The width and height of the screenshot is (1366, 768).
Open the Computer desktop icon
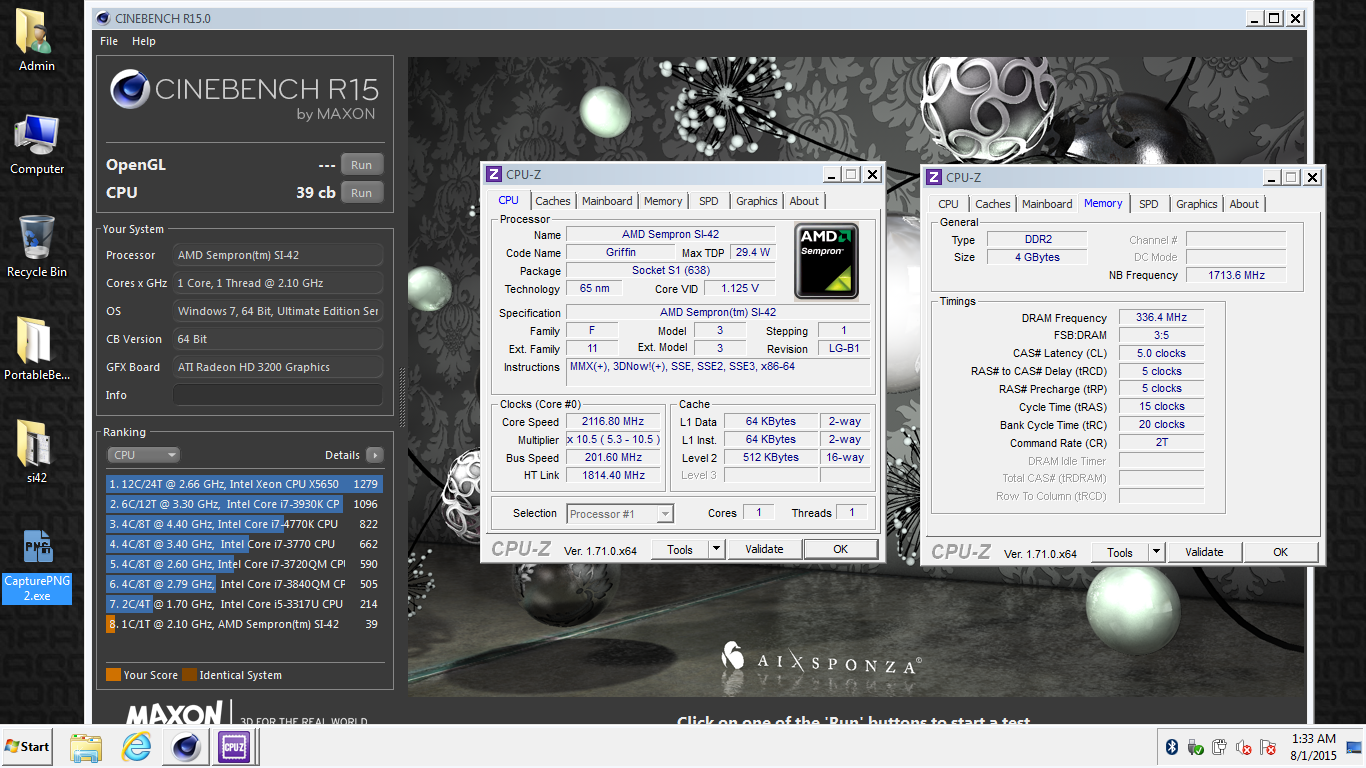point(37,144)
